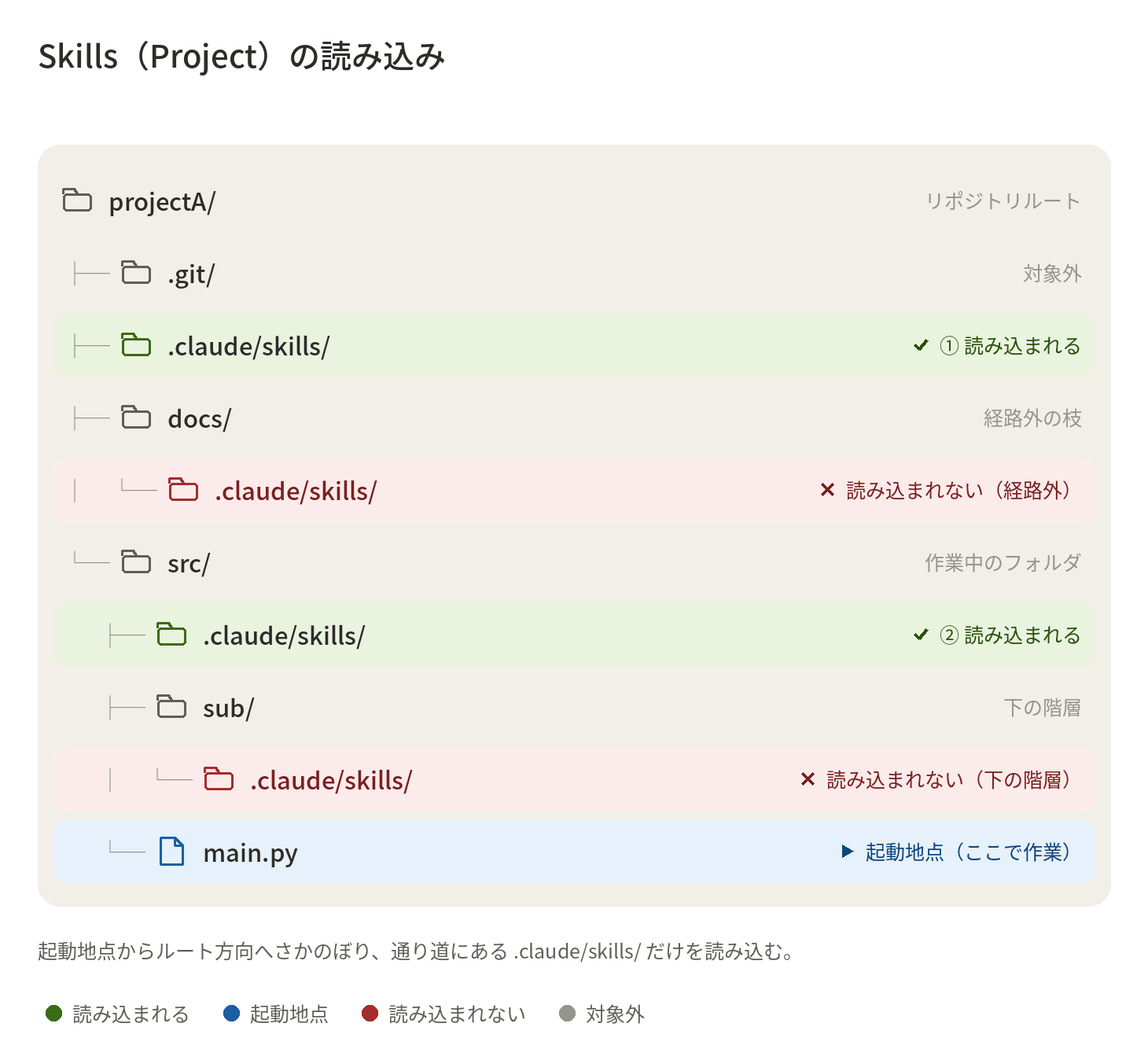Click the sub/ folder icon
This screenshot has width=1148, height=1060.
click(171, 707)
